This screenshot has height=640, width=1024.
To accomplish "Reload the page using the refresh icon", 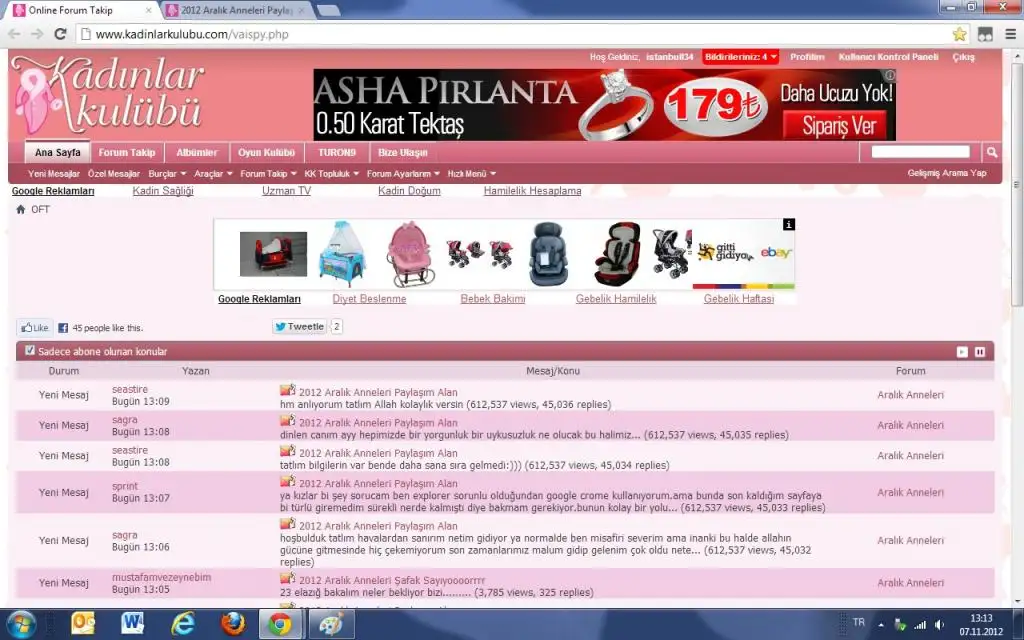I will pyautogui.click(x=60, y=33).
